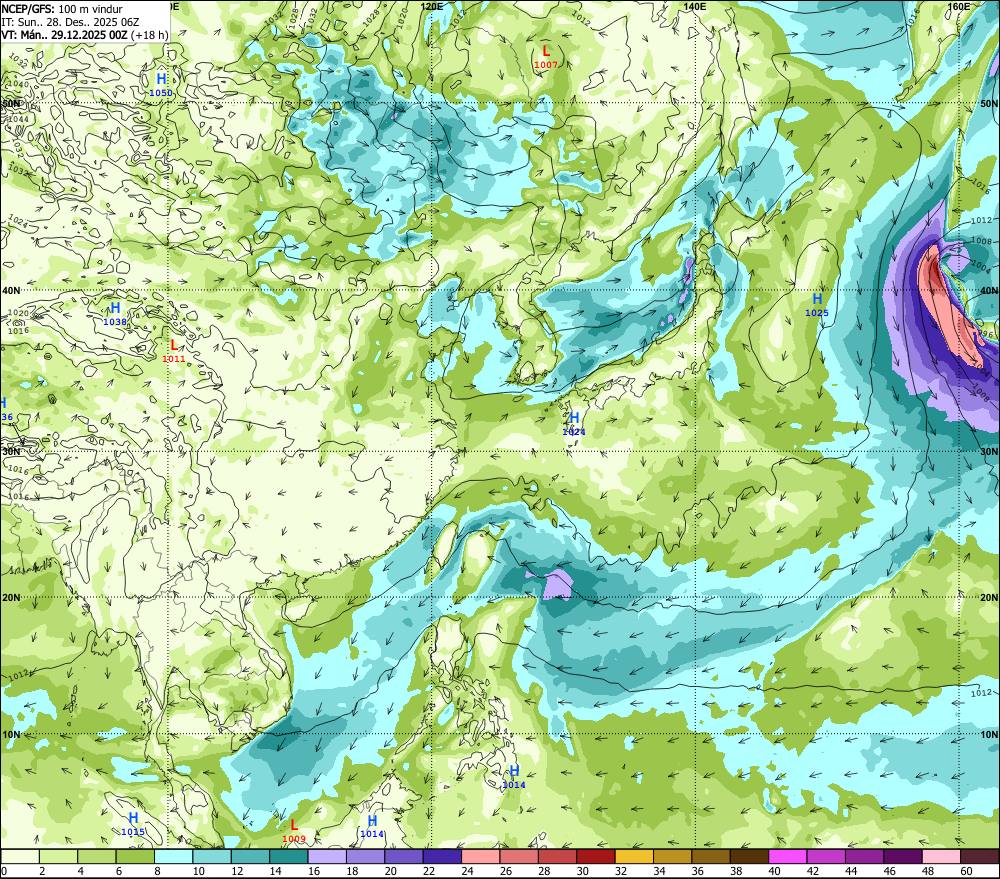Click the 10N label on the left edge
Viewport: 1000px width, 879px height.
11,734
